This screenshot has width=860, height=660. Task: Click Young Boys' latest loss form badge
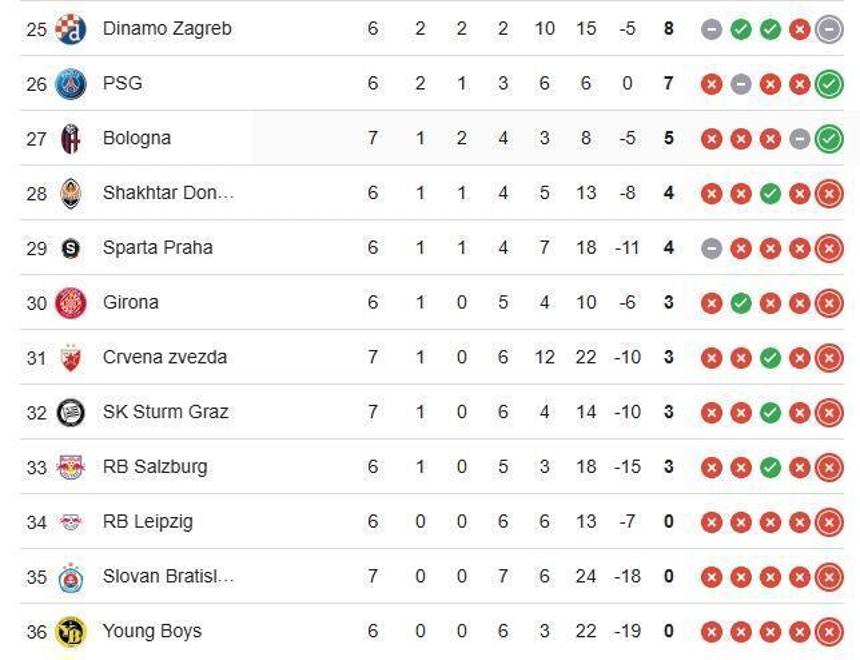tap(829, 631)
